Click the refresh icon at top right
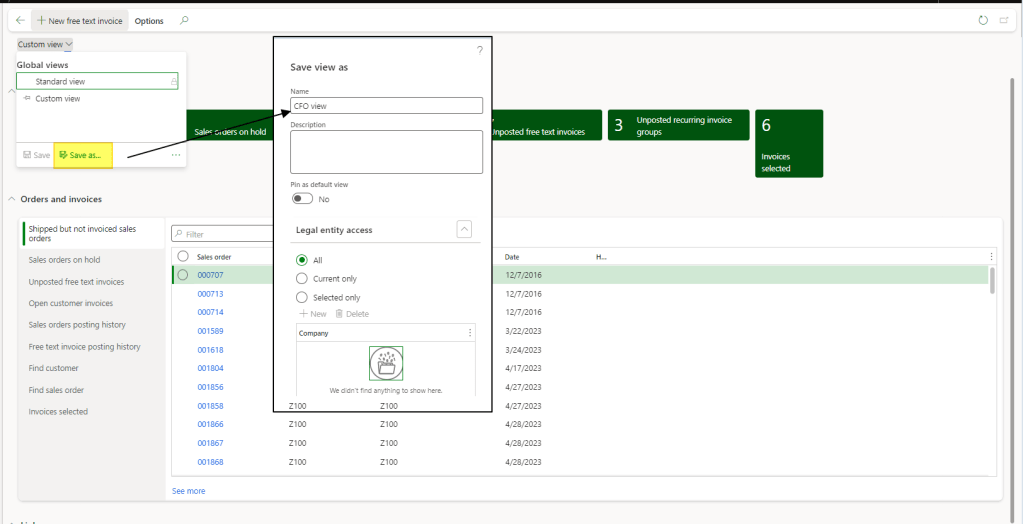This screenshot has width=1023, height=524. (983, 20)
